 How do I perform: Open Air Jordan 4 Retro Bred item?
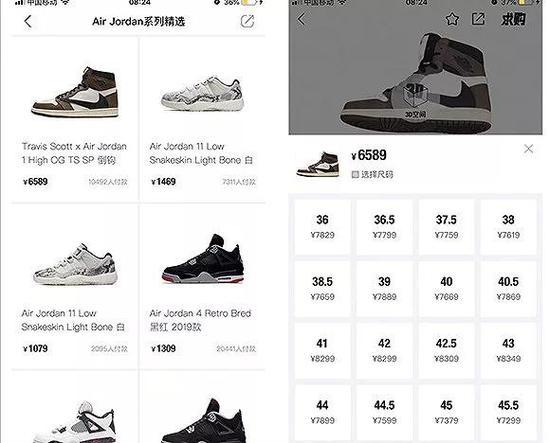tap(203, 286)
